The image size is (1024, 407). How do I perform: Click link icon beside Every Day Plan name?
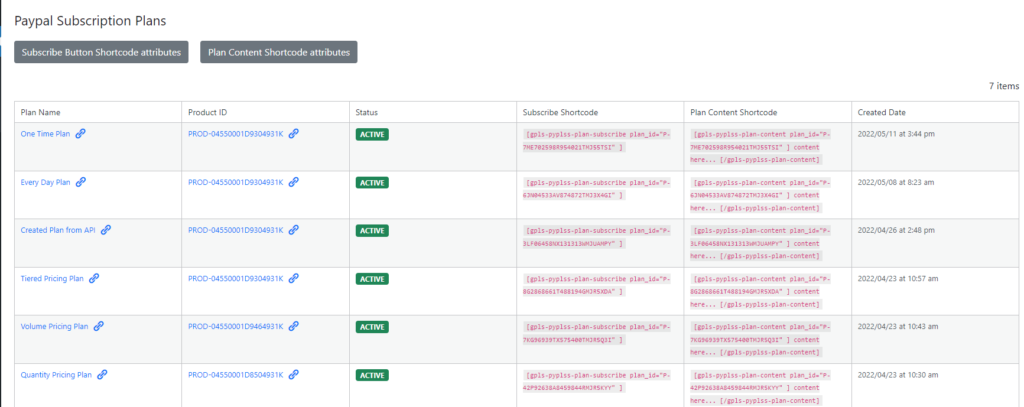pos(80,182)
